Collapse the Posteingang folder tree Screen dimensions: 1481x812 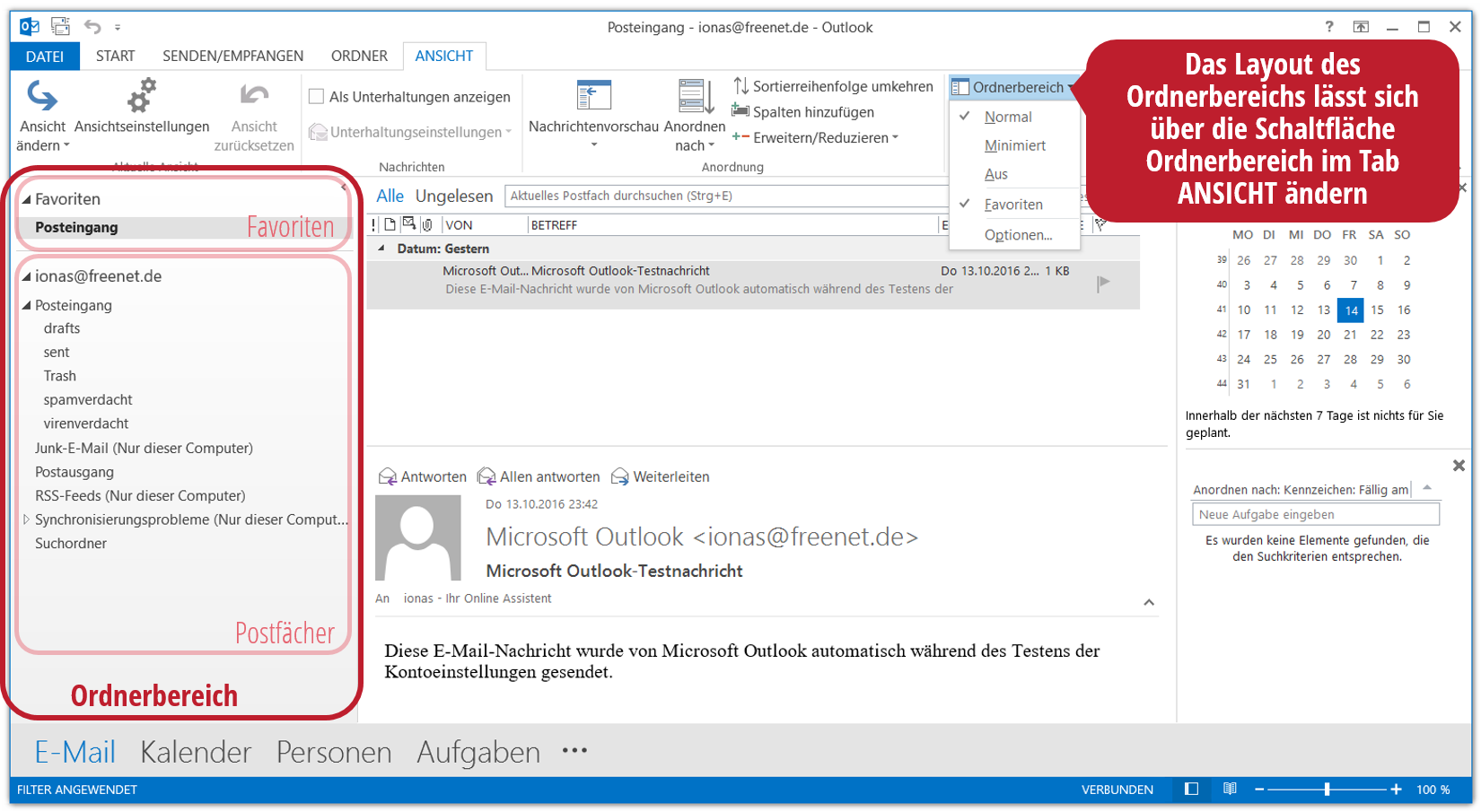click(27, 305)
